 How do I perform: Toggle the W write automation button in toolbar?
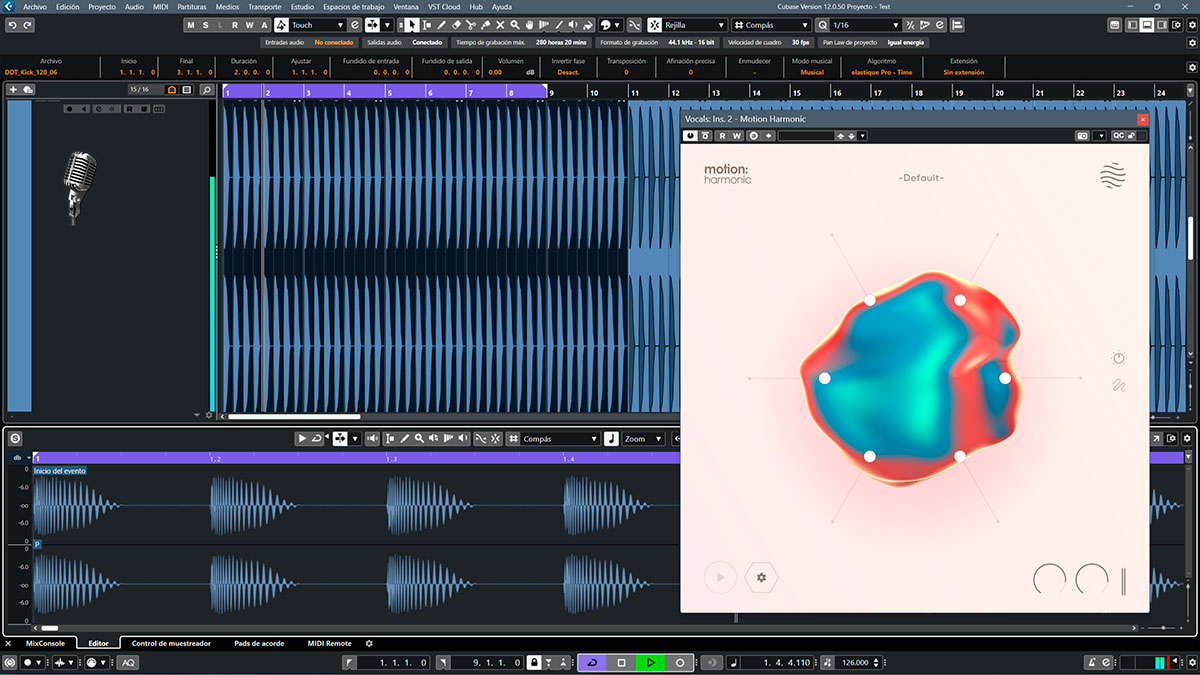point(250,24)
